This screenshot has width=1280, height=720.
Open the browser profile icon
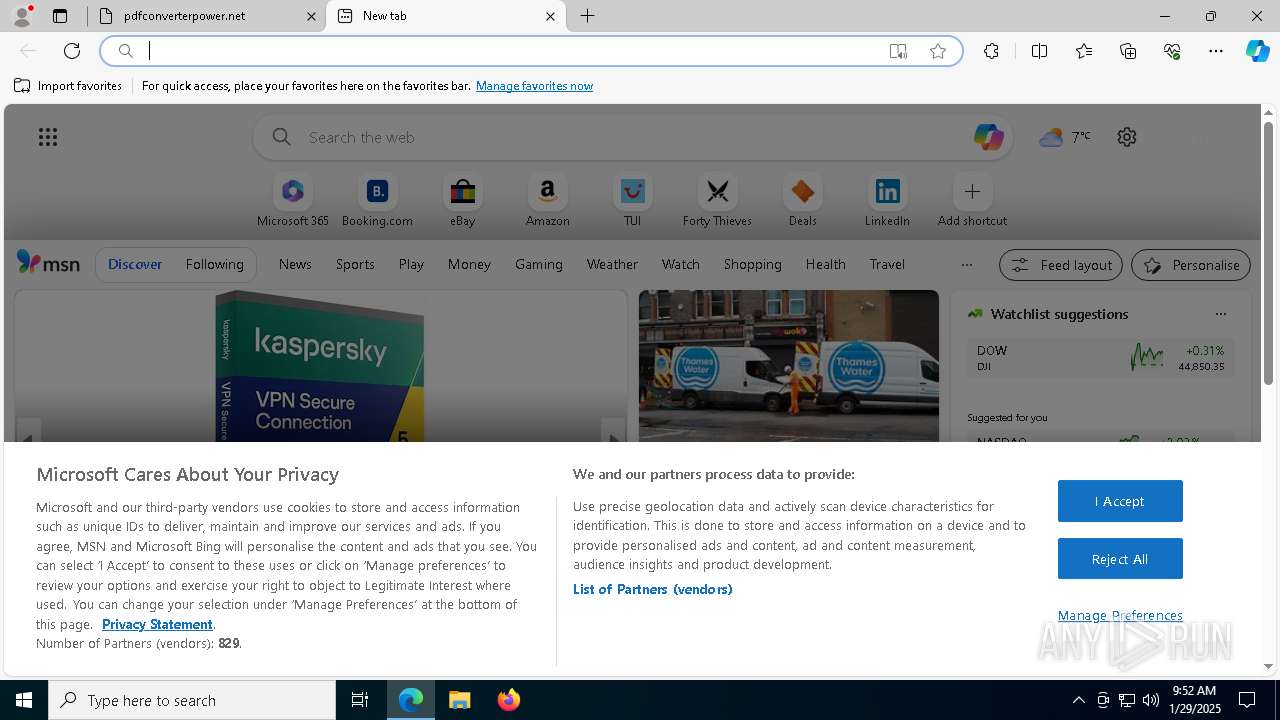tap(22, 15)
